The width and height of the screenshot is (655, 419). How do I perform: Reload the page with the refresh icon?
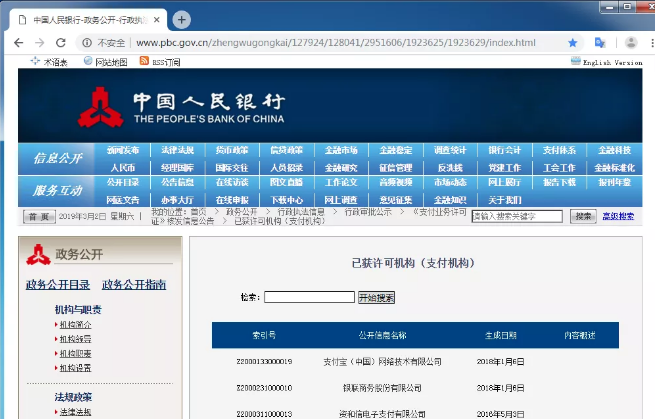[x=60, y=43]
